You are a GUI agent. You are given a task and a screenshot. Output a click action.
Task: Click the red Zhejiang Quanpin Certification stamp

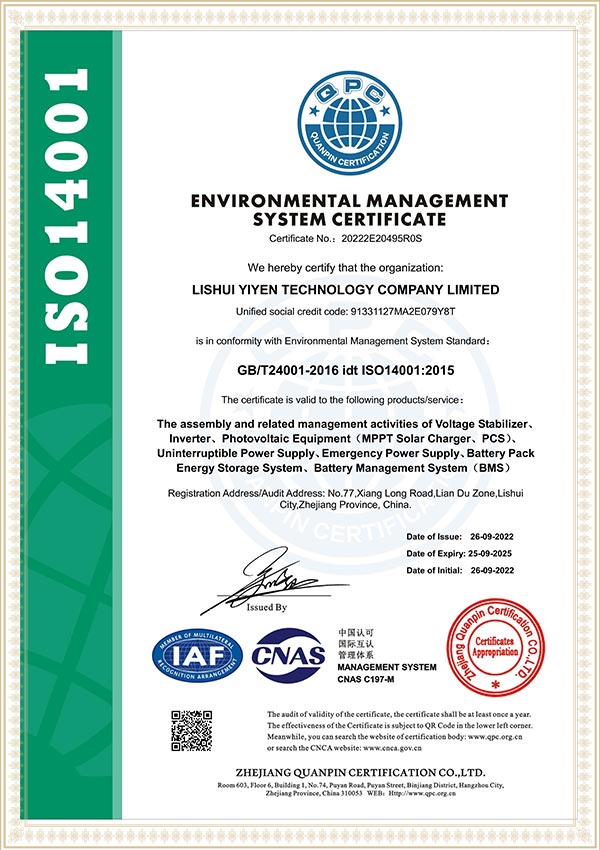tap(495, 647)
